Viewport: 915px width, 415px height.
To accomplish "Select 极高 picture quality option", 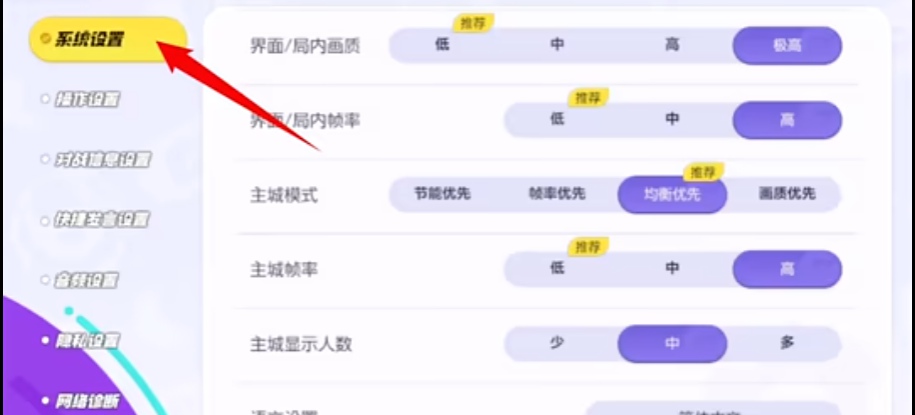I will point(787,46).
